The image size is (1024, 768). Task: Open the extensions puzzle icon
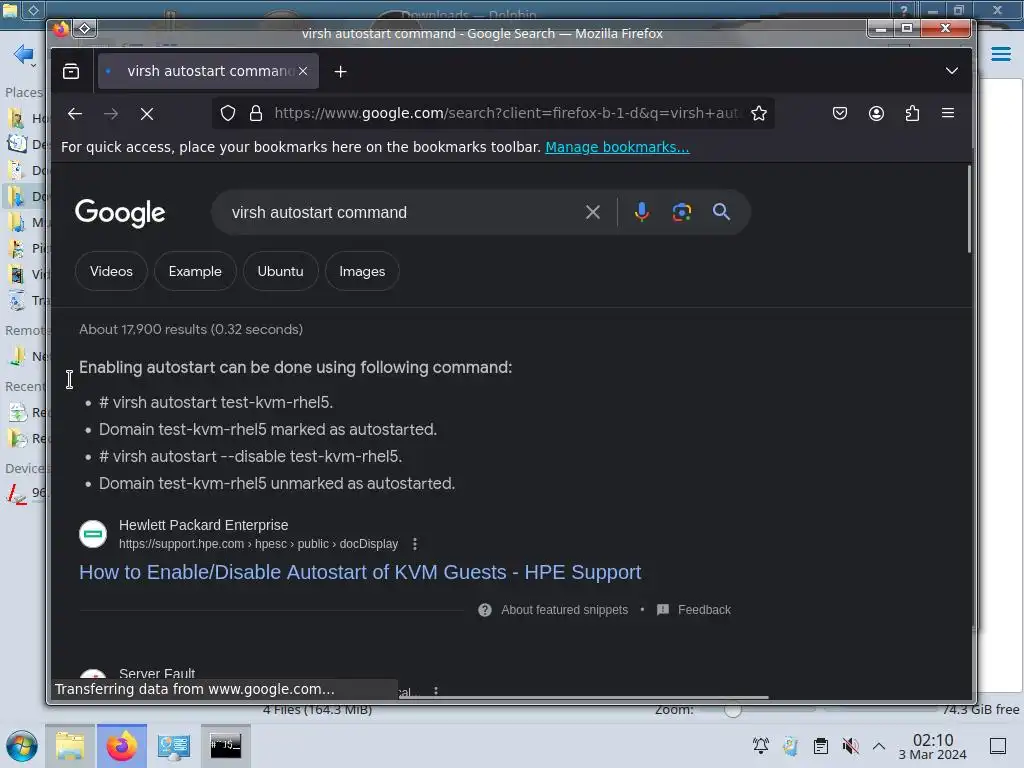coord(912,114)
